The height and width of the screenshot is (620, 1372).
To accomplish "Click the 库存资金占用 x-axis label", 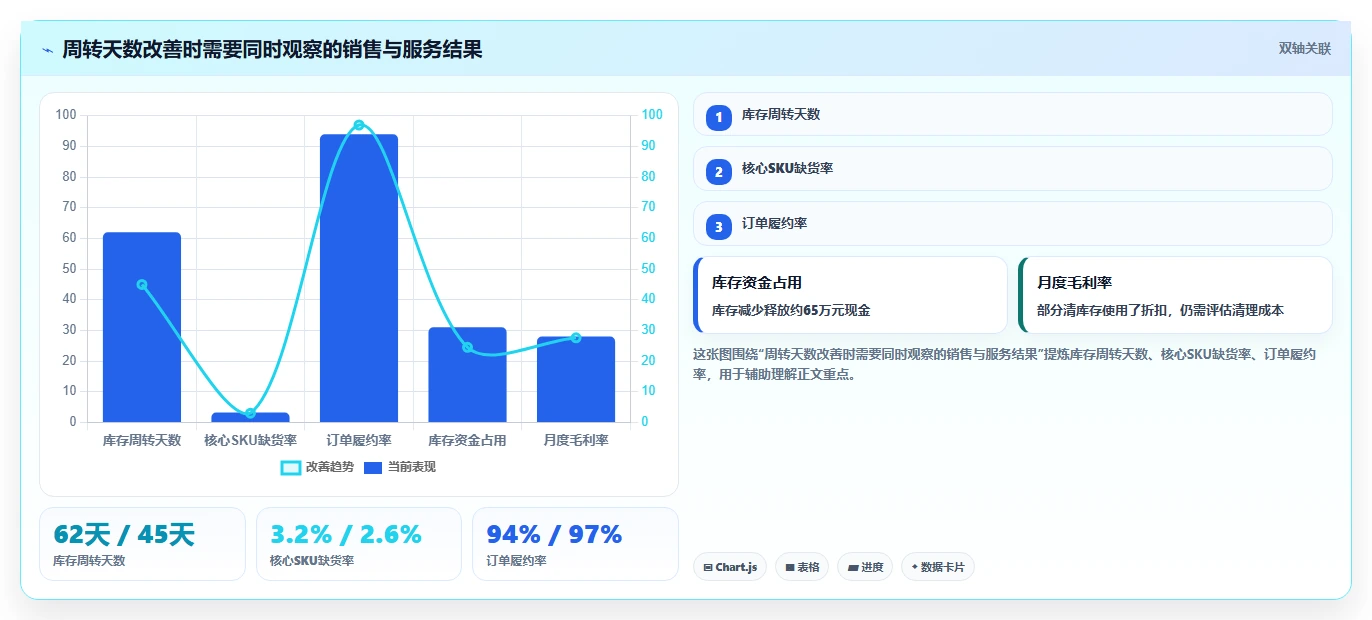I will coord(467,440).
